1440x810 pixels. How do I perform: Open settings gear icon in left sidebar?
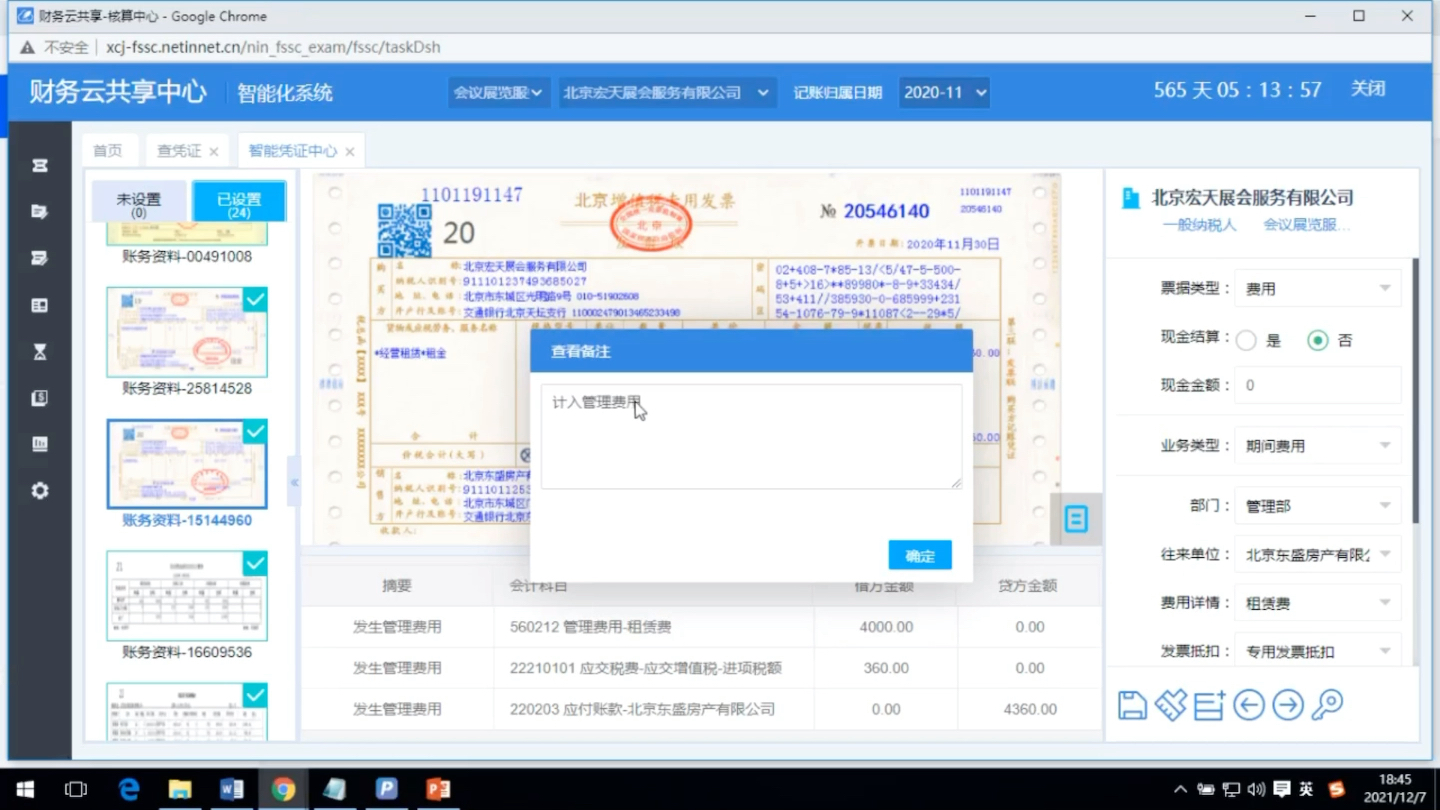tap(40, 491)
